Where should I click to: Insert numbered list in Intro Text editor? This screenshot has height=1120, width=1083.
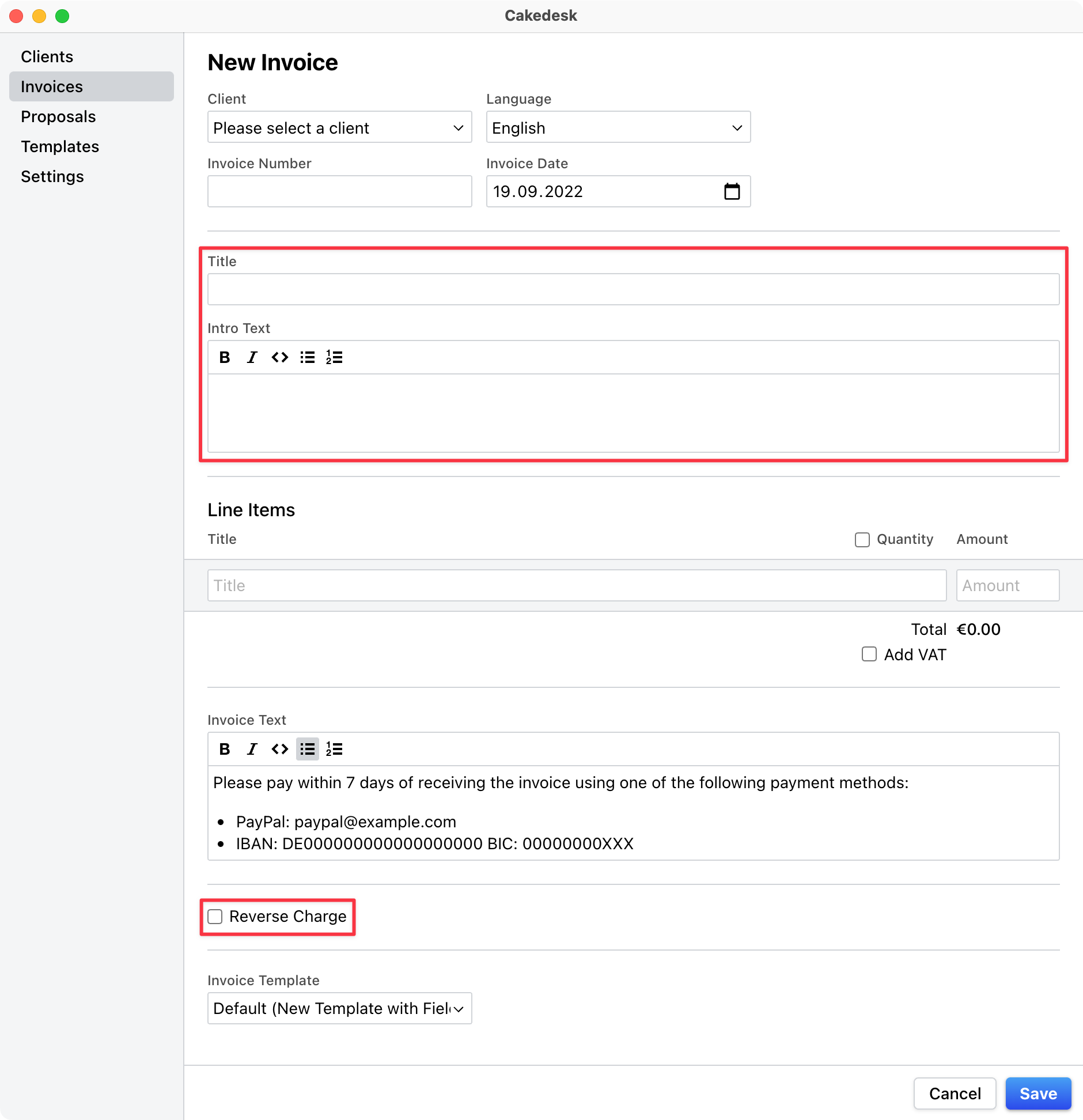click(x=334, y=357)
